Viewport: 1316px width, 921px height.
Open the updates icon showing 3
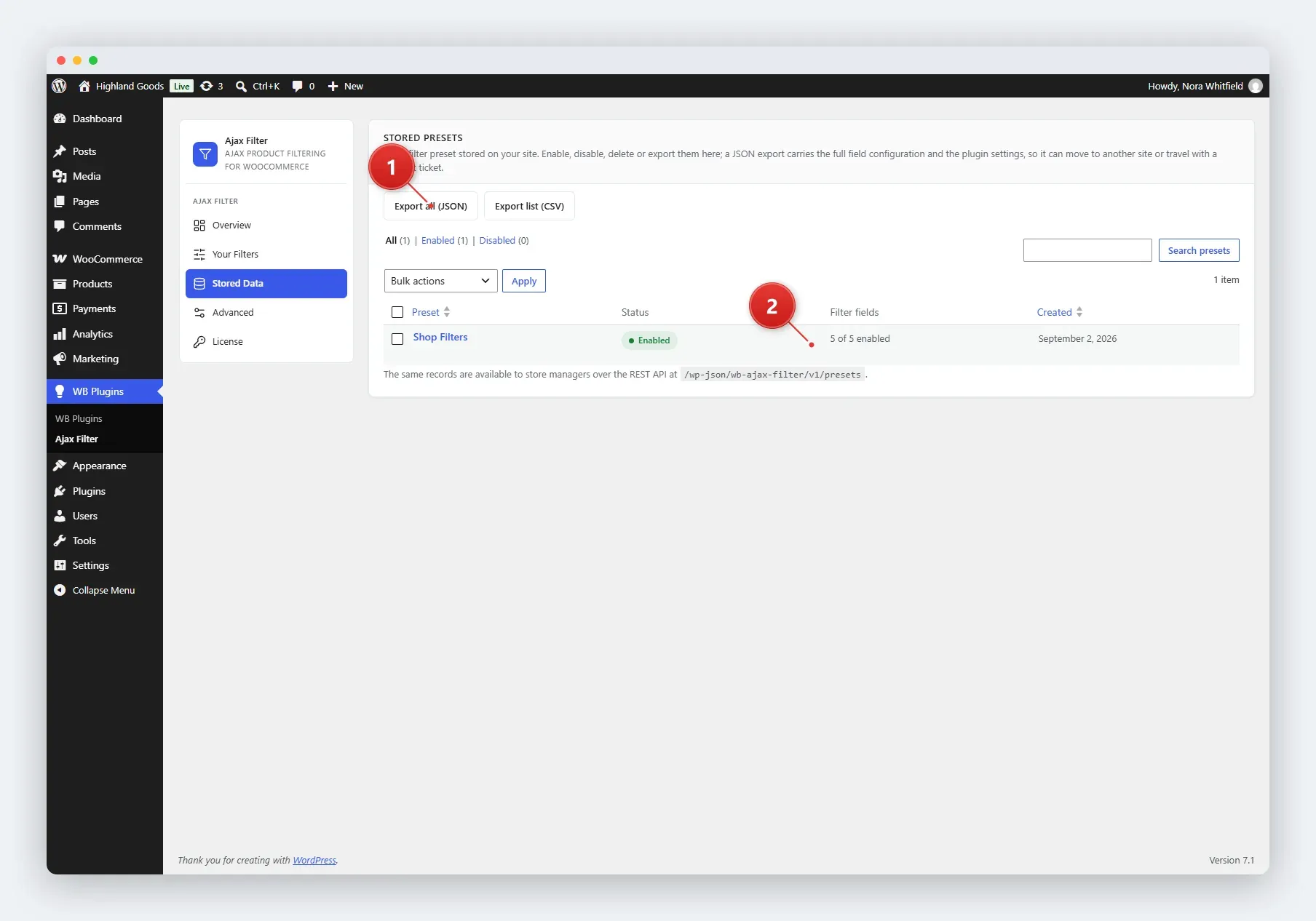point(207,86)
